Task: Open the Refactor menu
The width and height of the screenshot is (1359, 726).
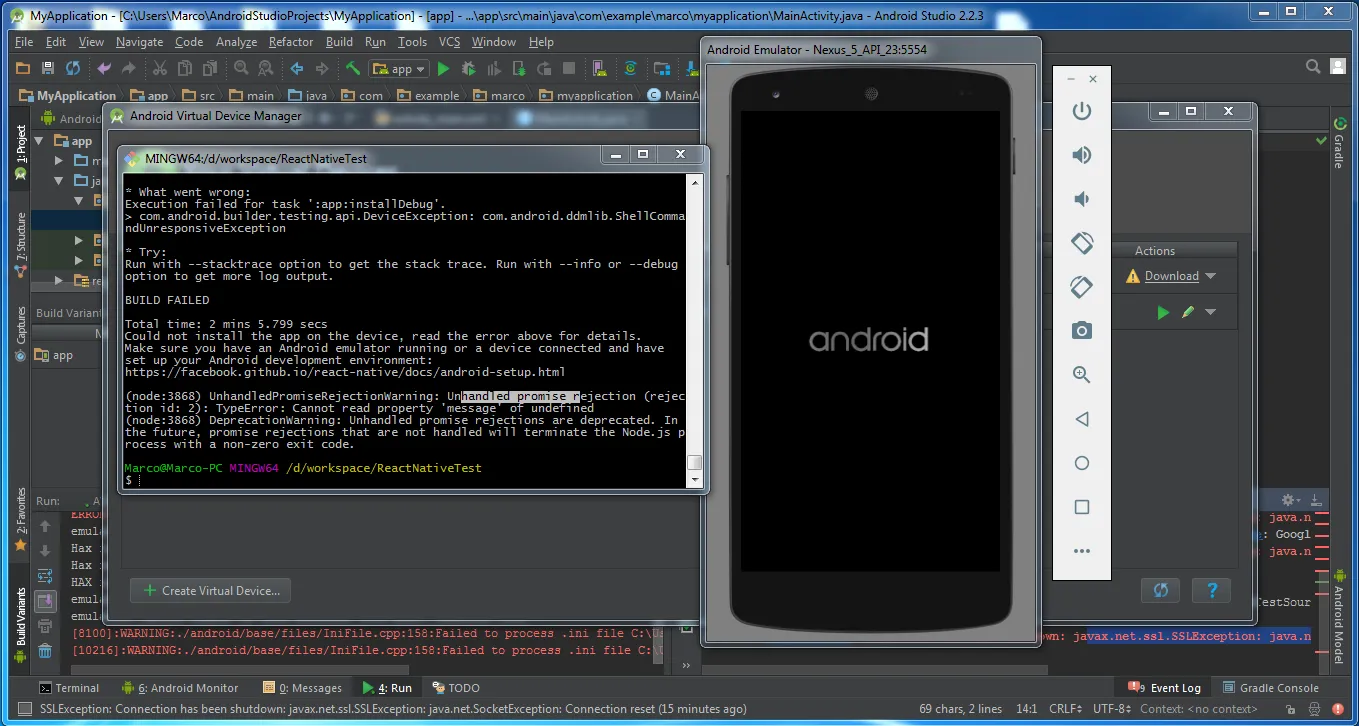Action: click(291, 42)
